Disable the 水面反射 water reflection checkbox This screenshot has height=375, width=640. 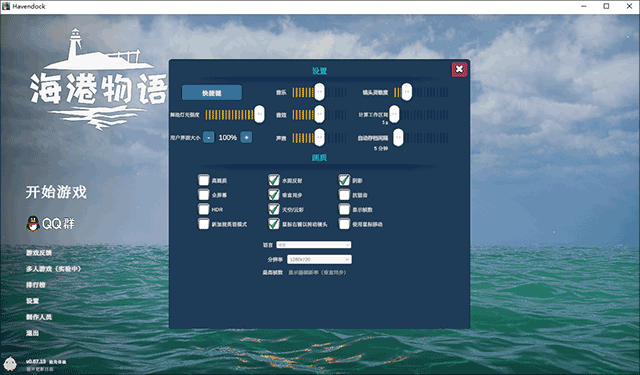coord(273,180)
